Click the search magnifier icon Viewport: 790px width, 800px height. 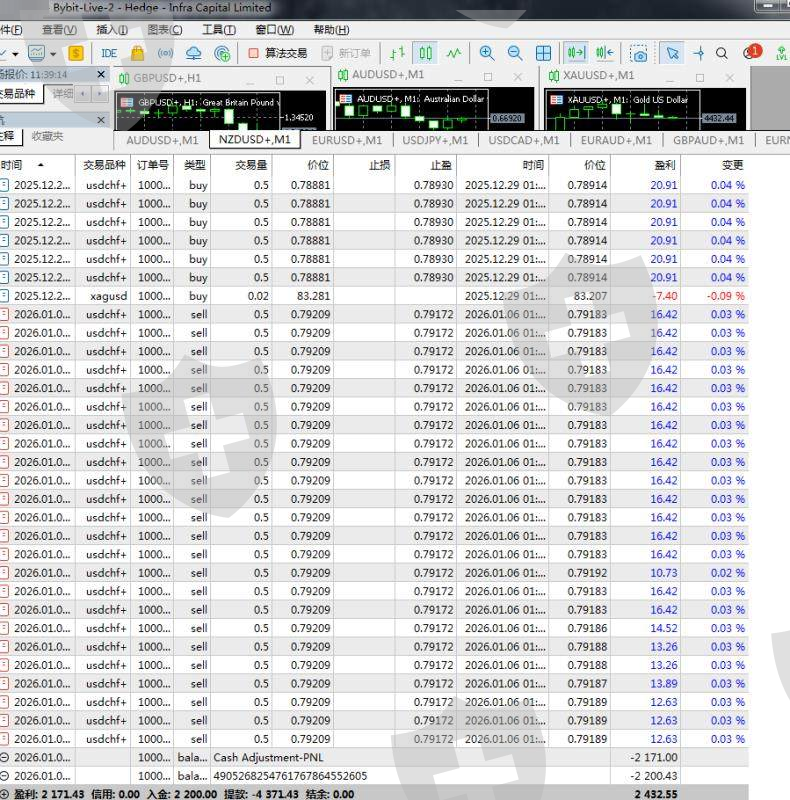click(722, 53)
